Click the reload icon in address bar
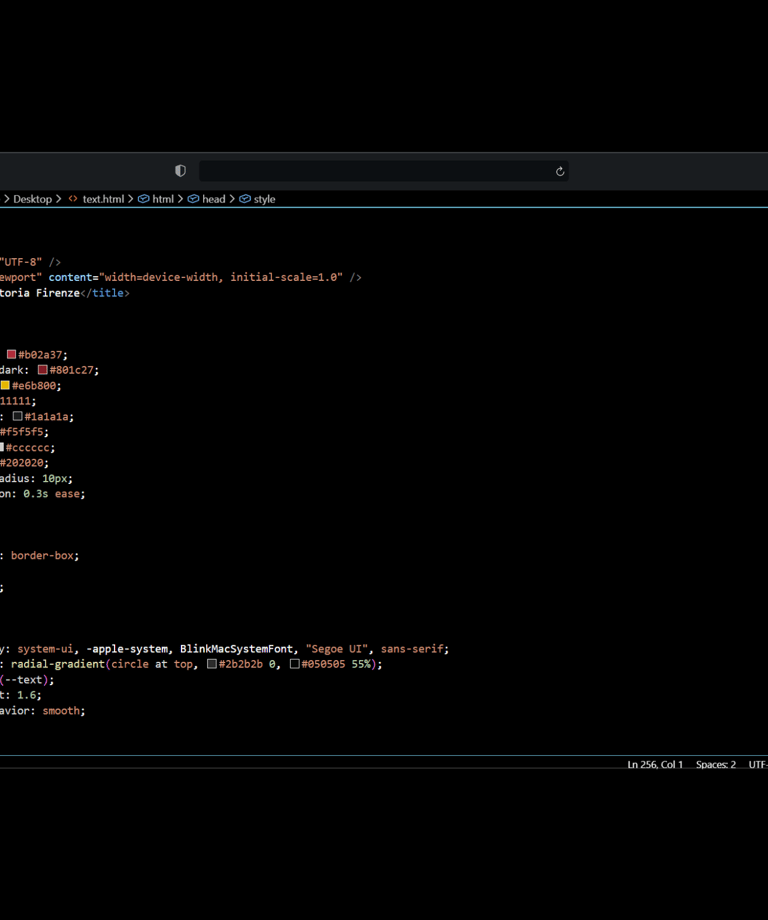Screen dimensions: 768x920 point(560,171)
